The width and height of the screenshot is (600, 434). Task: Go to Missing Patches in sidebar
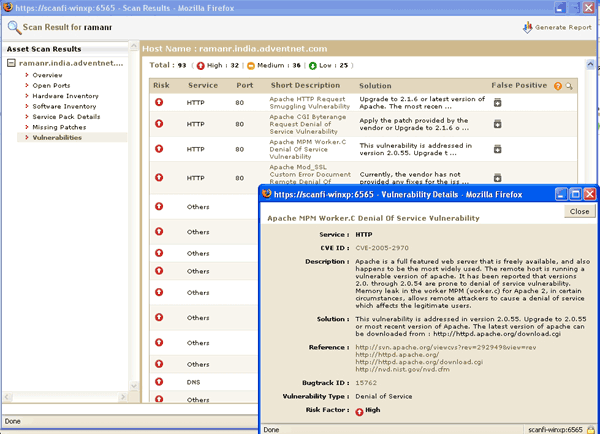coord(58,127)
